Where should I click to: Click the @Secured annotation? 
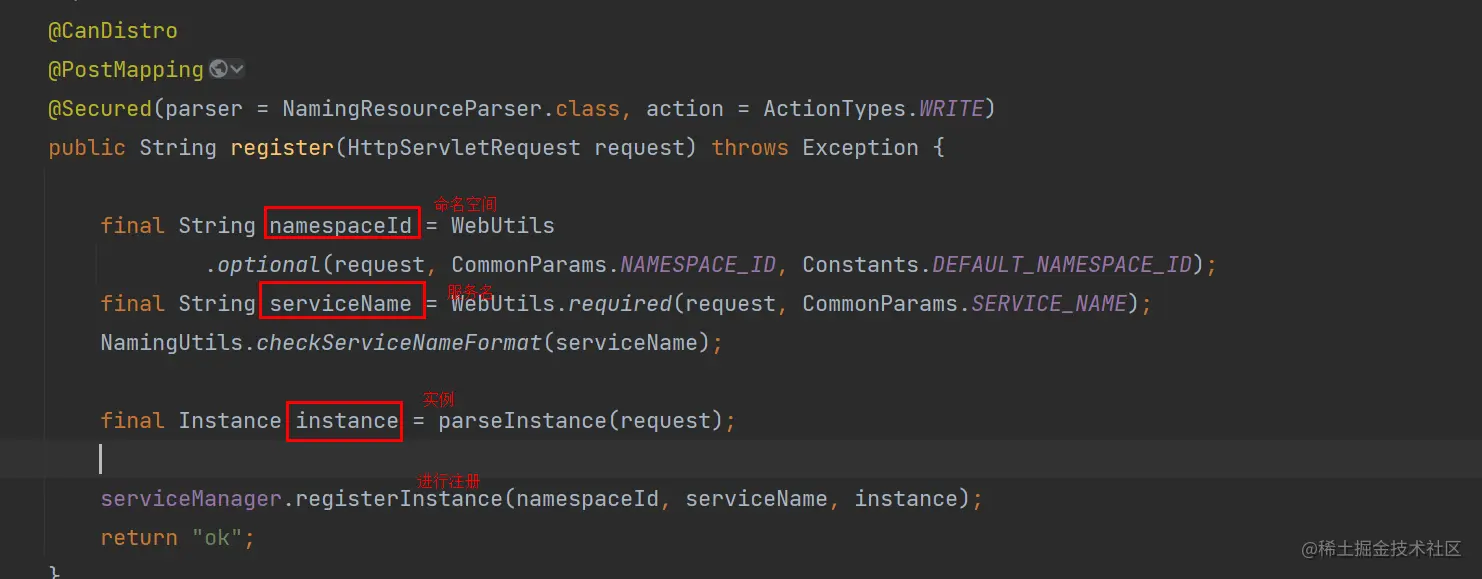pyautogui.click(x=100, y=109)
